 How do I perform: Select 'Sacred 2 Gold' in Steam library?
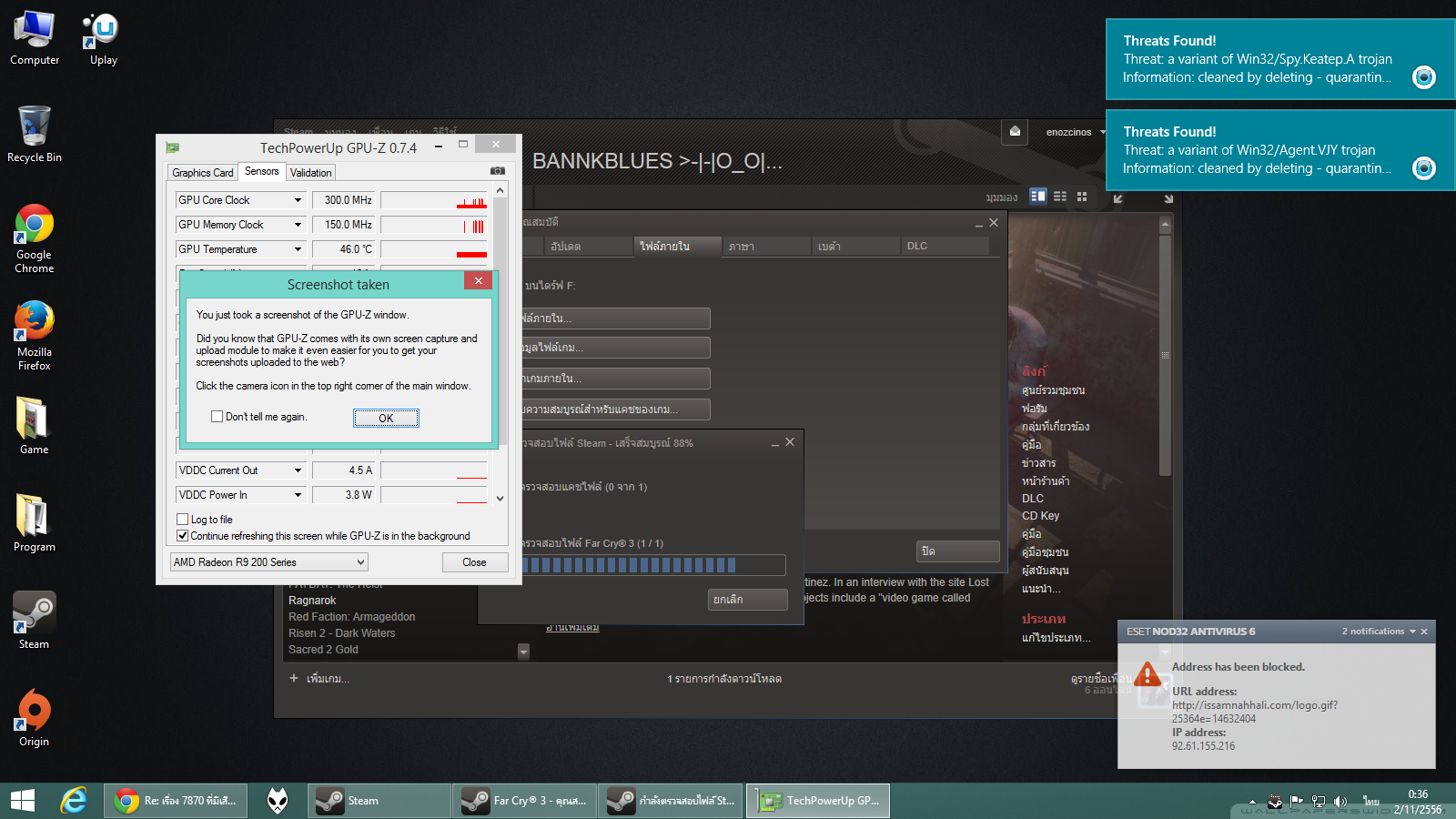click(x=323, y=650)
